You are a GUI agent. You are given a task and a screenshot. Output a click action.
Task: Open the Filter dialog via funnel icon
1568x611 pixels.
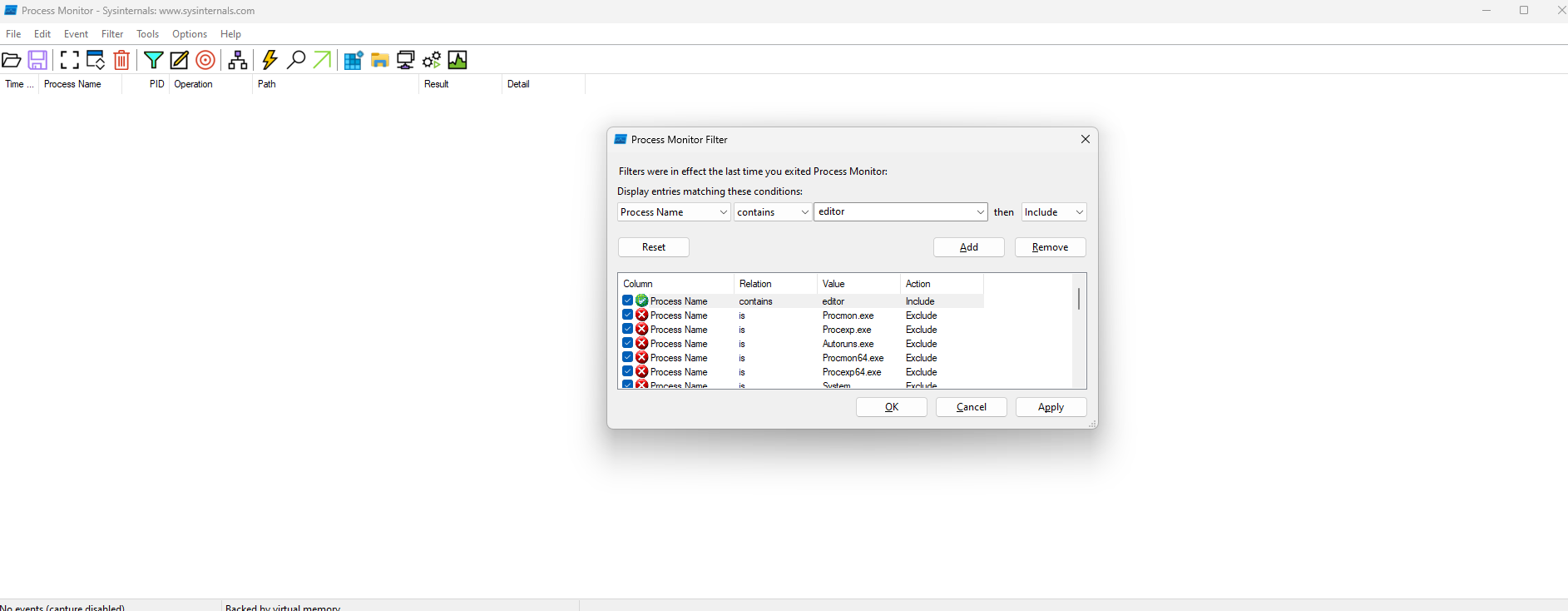153,60
